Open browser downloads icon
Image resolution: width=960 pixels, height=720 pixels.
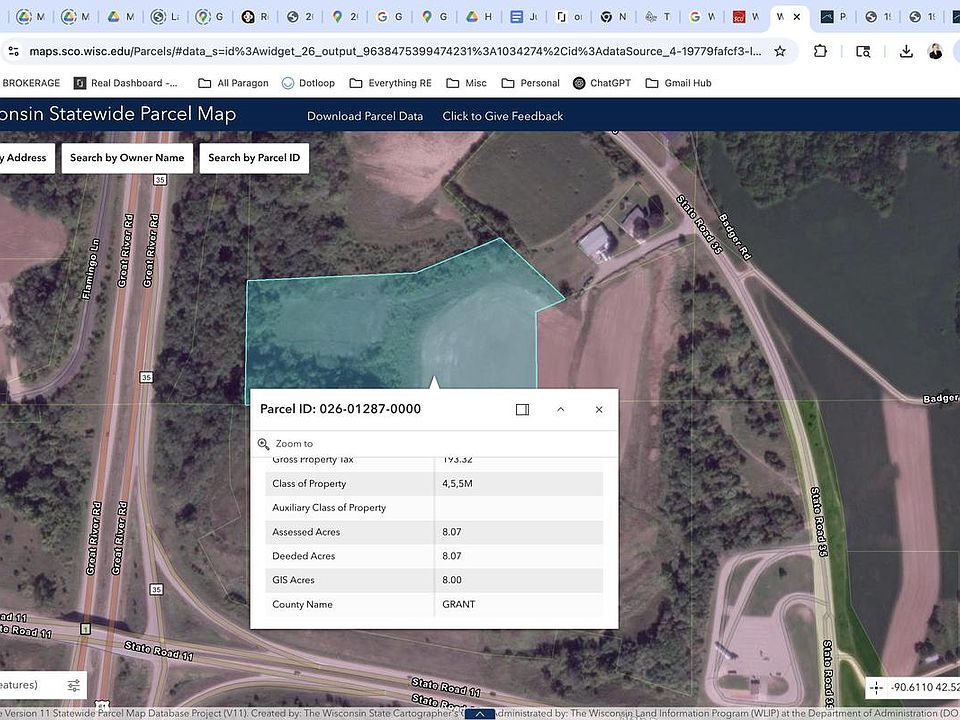pyautogui.click(x=906, y=51)
